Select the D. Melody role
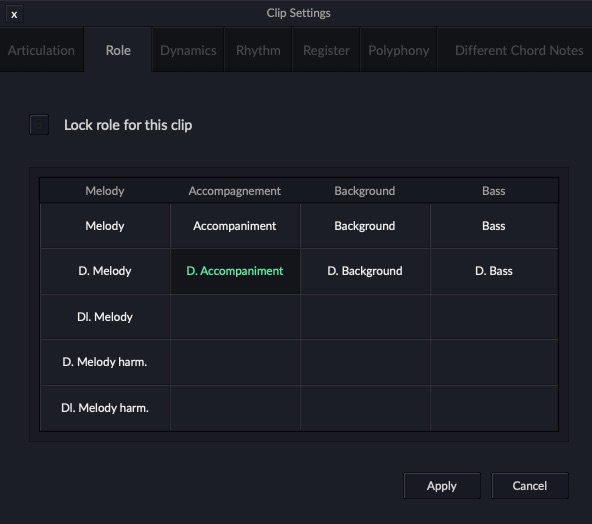The width and height of the screenshot is (592, 524). (105, 271)
